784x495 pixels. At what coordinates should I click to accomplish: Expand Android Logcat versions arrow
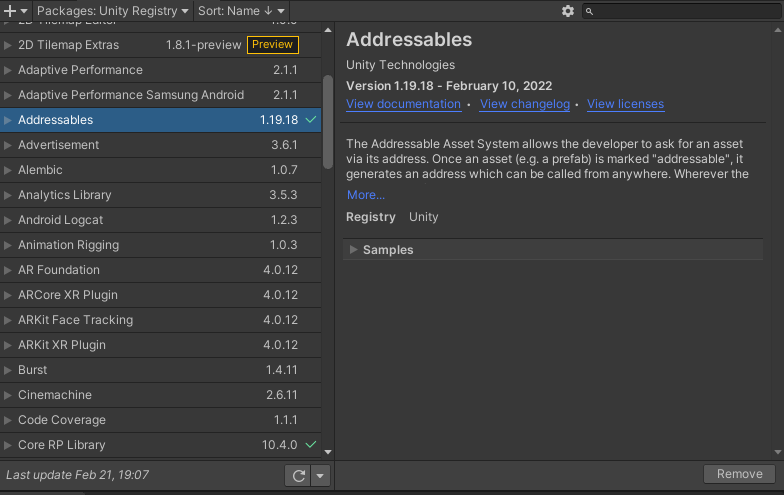(8, 220)
